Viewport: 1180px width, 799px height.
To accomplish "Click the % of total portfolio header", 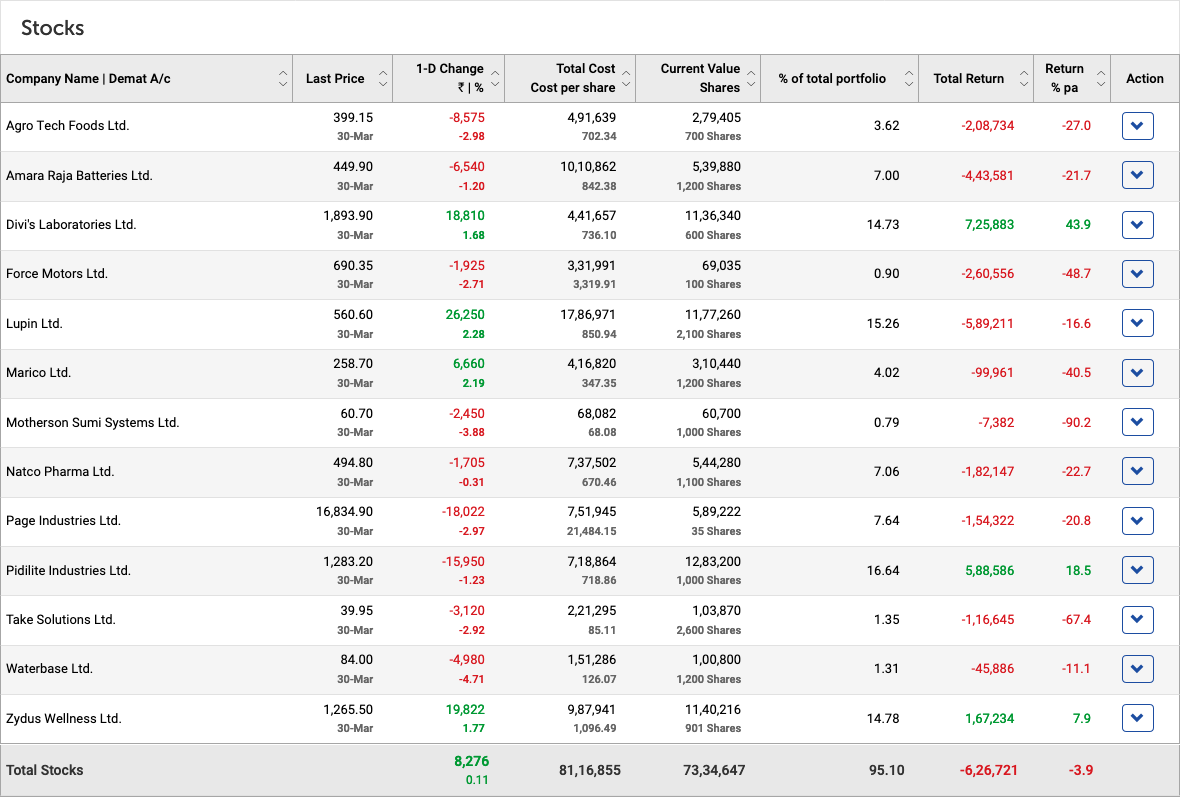I will point(832,78).
